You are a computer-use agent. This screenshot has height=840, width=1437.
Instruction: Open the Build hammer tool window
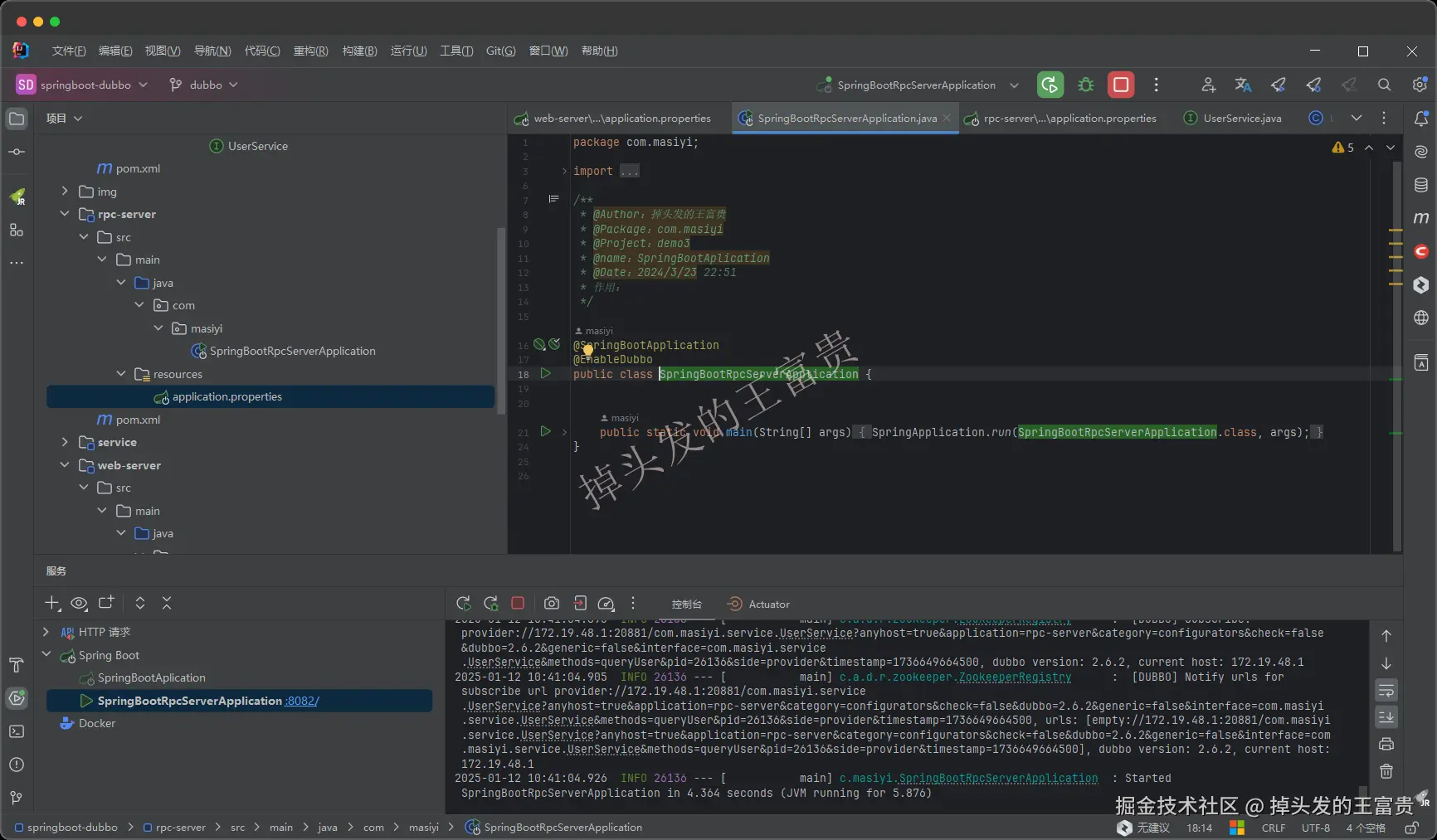pos(17,665)
